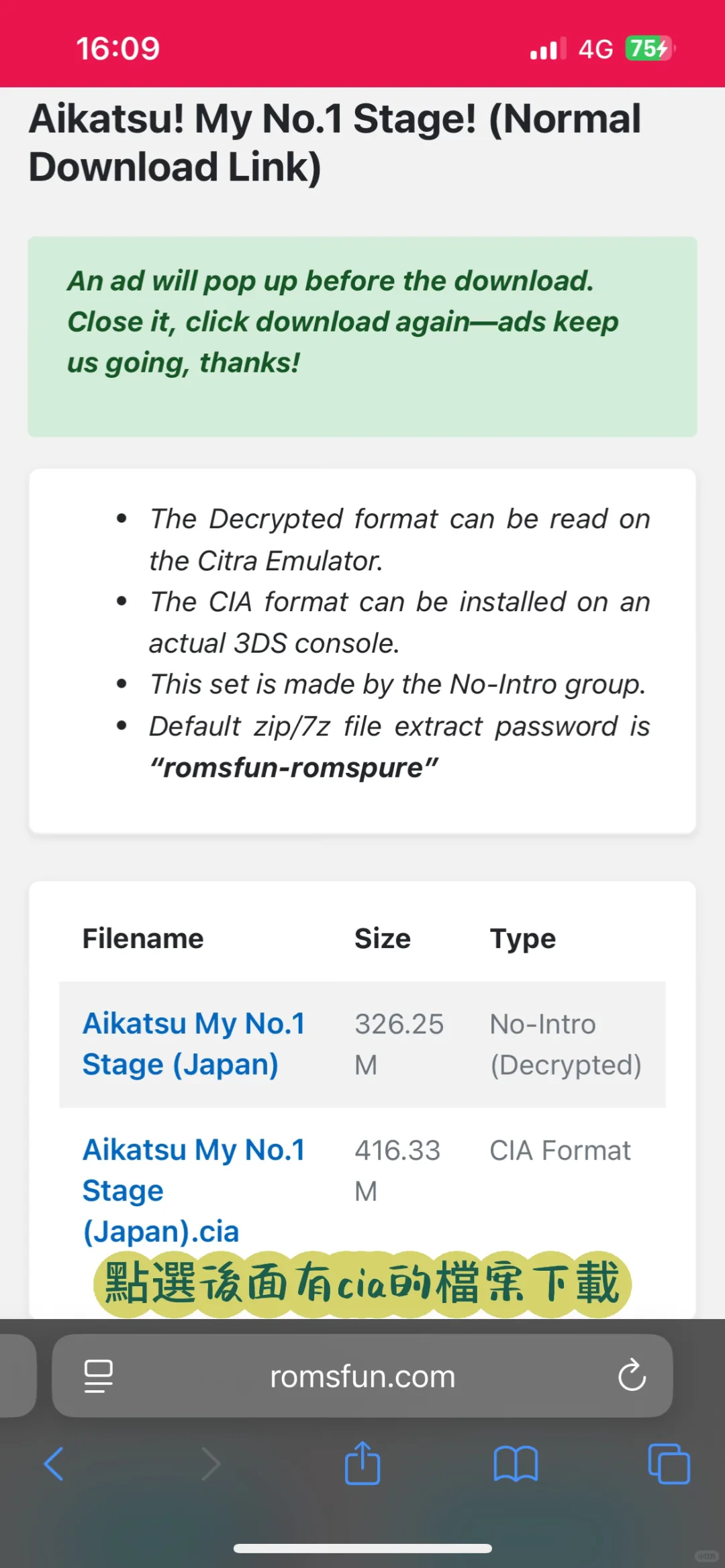Tap the Safari forward arrow
725x1568 pixels.
coord(211,1463)
